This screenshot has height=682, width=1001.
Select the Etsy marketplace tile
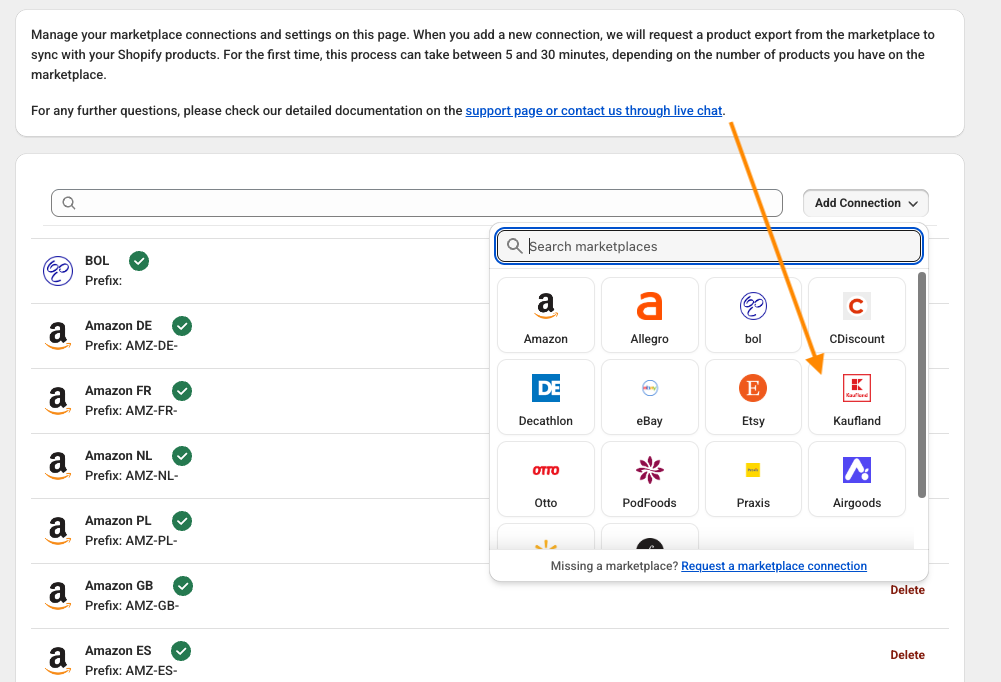tap(753, 397)
